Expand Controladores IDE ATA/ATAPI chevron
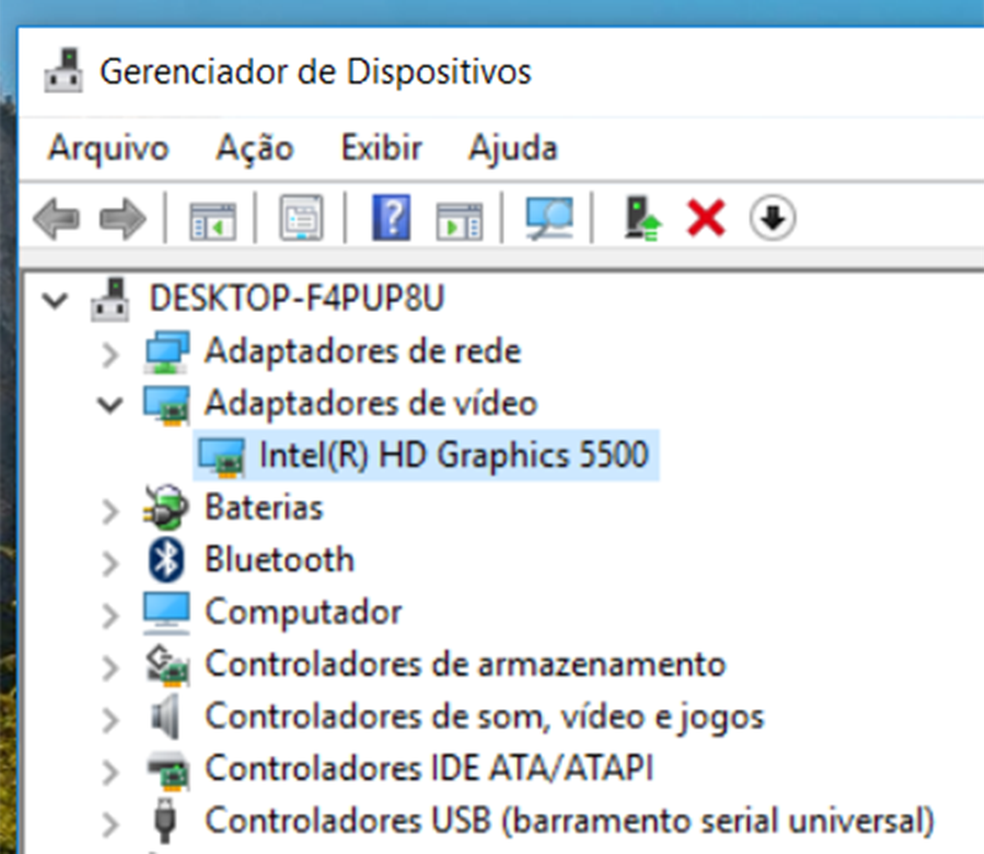This screenshot has height=854, width=984. (x=110, y=772)
